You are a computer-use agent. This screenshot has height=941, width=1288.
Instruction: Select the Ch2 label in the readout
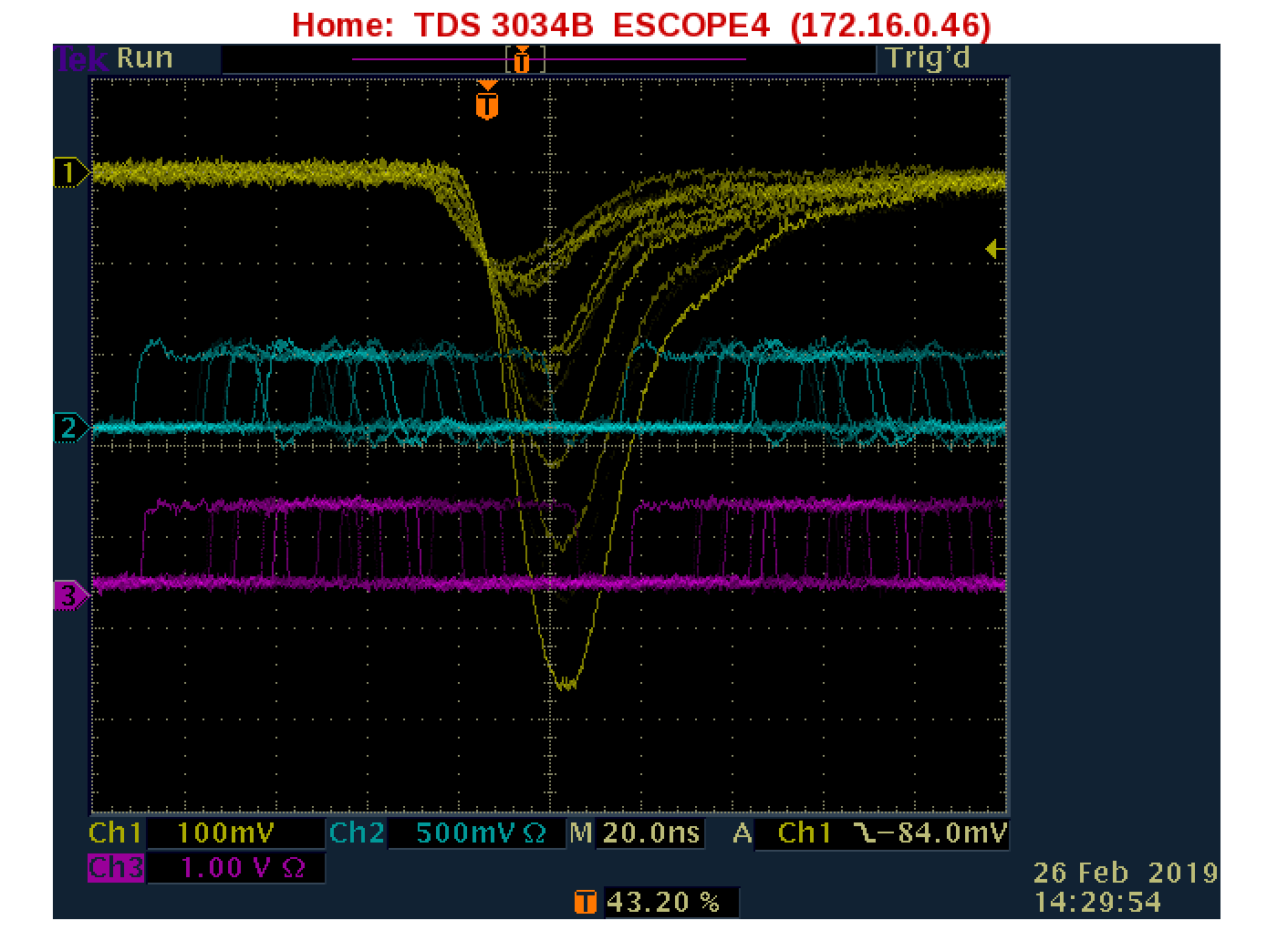[x=357, y=832]
